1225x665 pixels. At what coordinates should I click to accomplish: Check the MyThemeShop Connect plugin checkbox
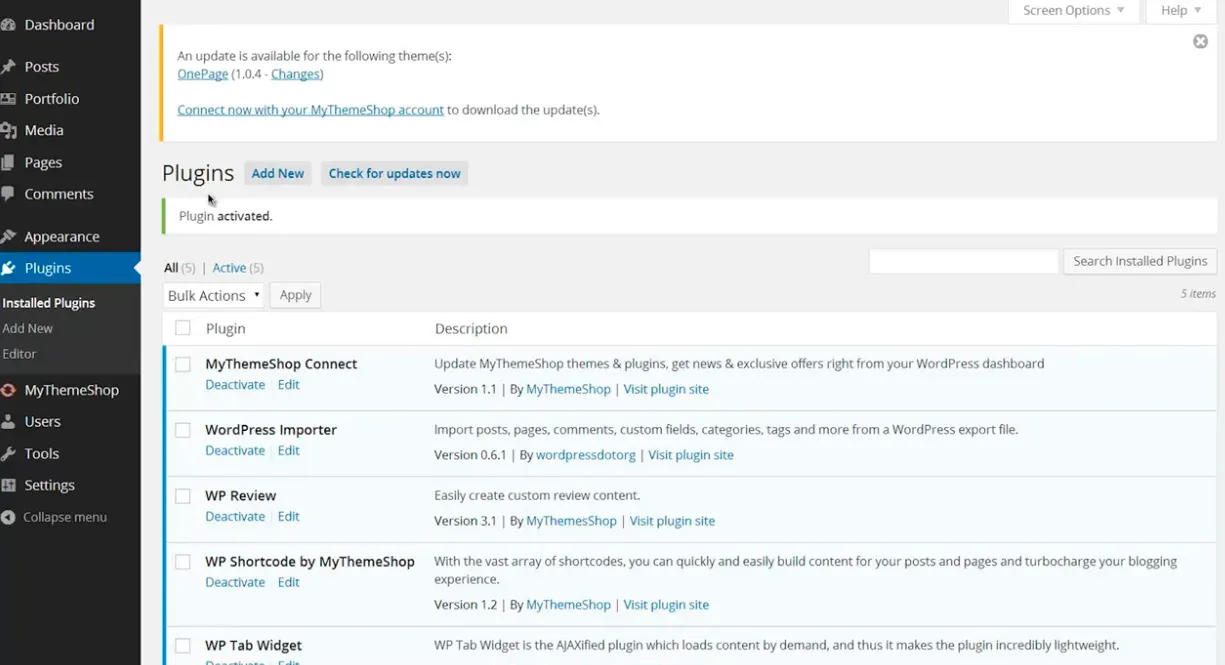point(183,365)
